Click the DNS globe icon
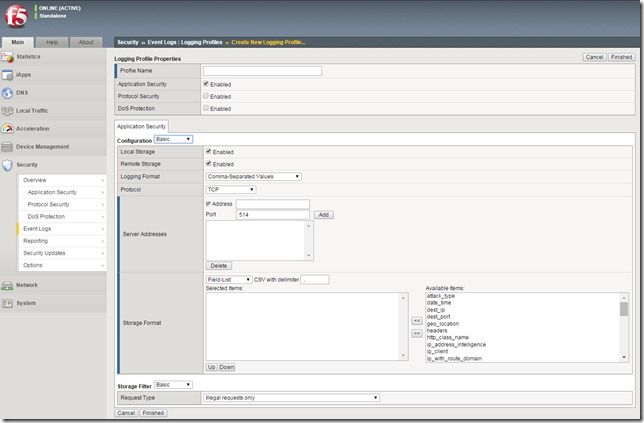Screen dimensions: 644x423 tap(8, 92)
